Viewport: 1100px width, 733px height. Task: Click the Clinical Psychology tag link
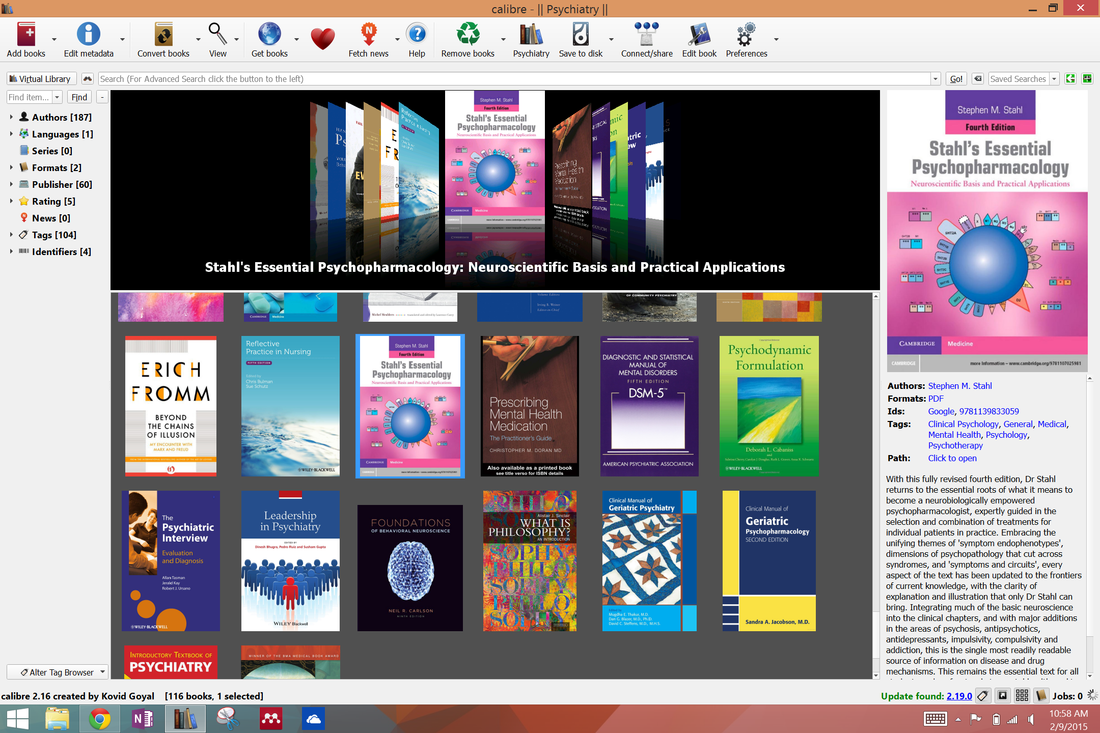tap(963, 424)
